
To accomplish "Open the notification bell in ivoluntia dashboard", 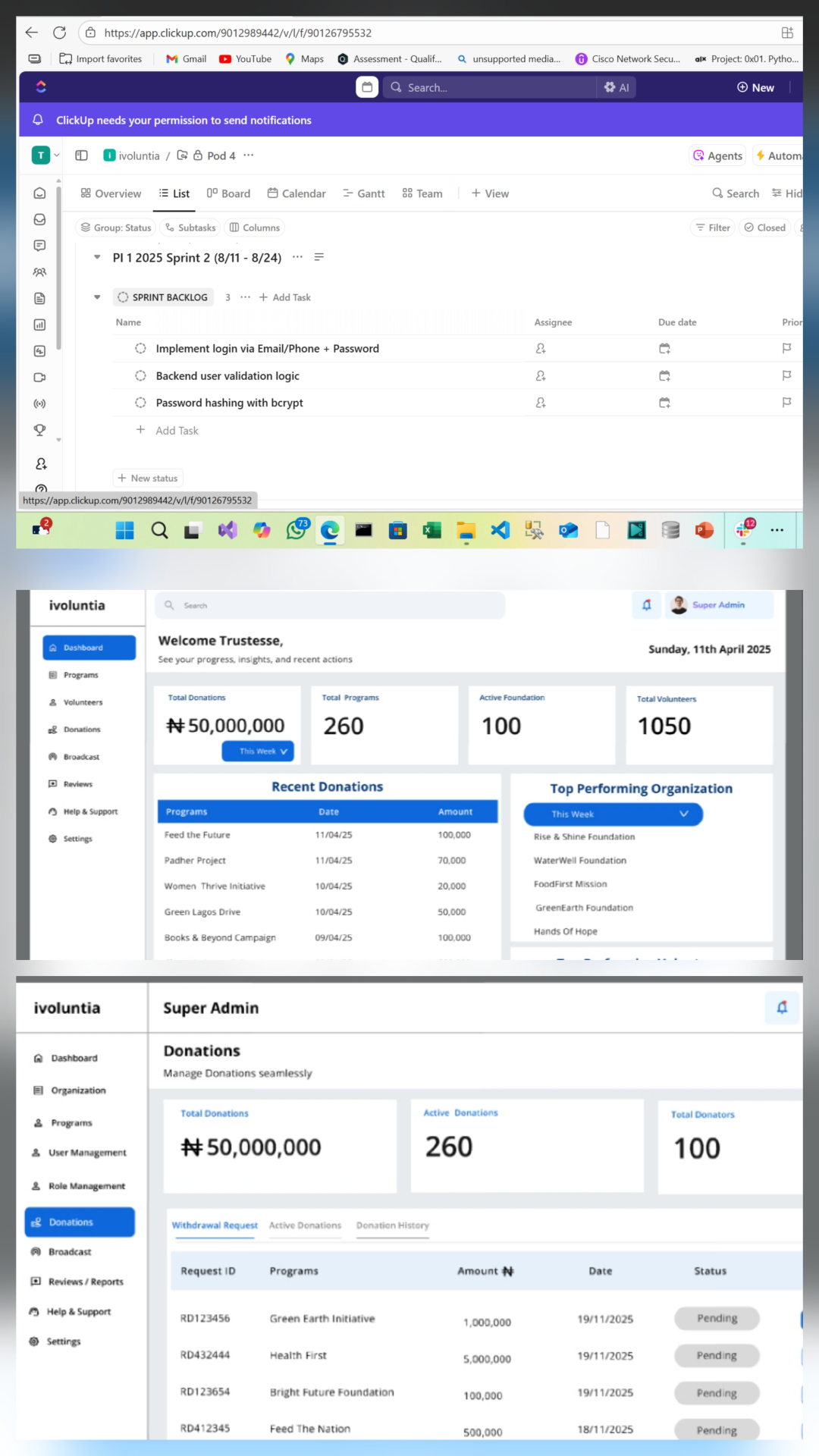I will (x=647, y=605).
